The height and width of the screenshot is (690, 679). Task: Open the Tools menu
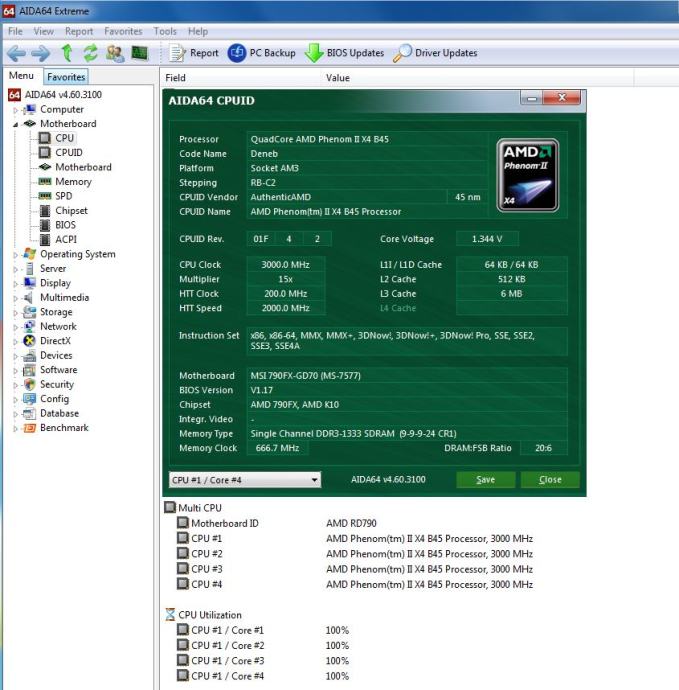(x=165, y=32)
